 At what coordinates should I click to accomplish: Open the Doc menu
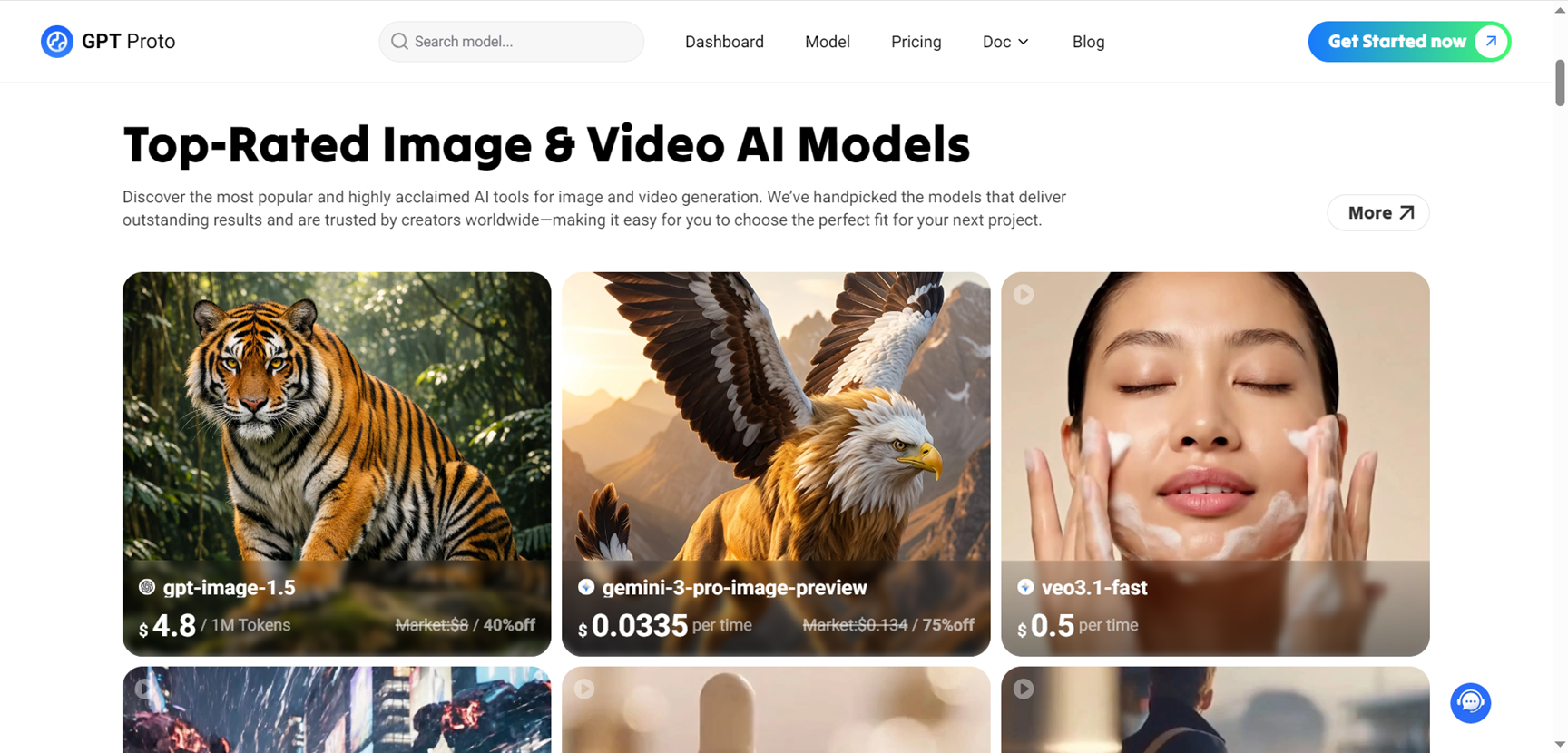tap(1005, 42)
